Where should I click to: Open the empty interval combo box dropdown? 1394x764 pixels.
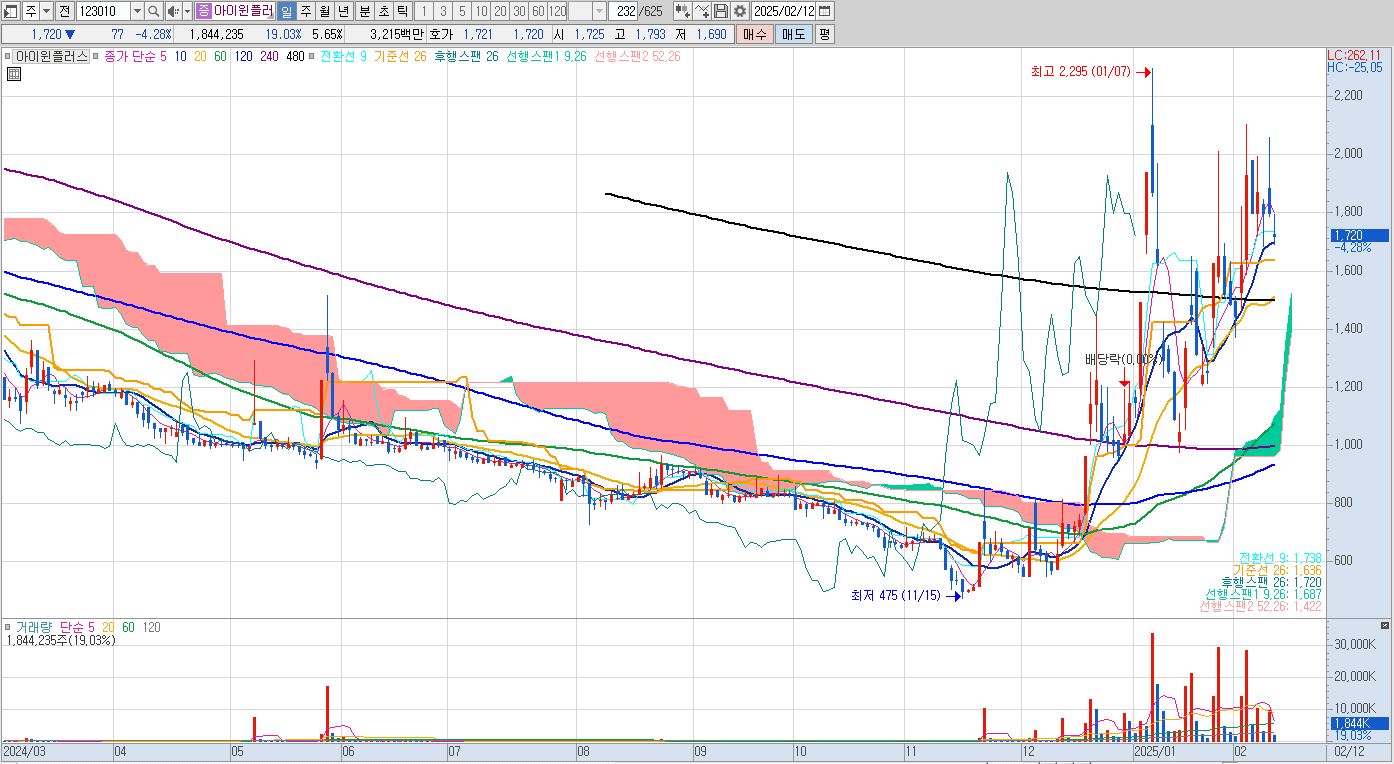[600, 11]
